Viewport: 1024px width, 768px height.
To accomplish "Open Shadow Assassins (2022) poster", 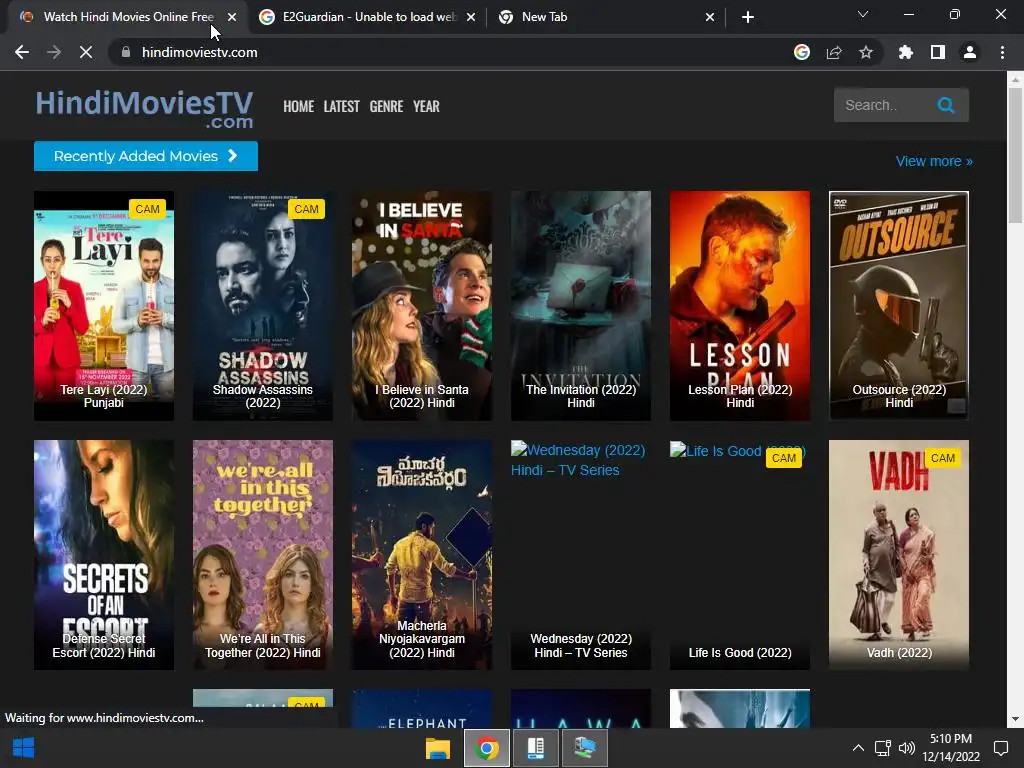I will point(263,306).
